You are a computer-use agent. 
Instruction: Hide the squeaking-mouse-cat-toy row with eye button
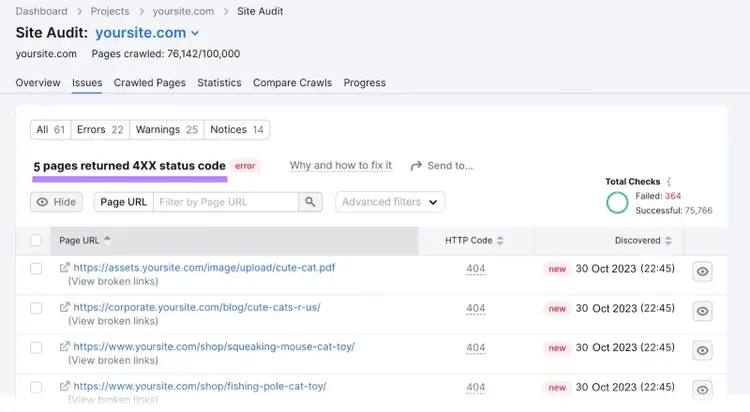pos(702,350)
